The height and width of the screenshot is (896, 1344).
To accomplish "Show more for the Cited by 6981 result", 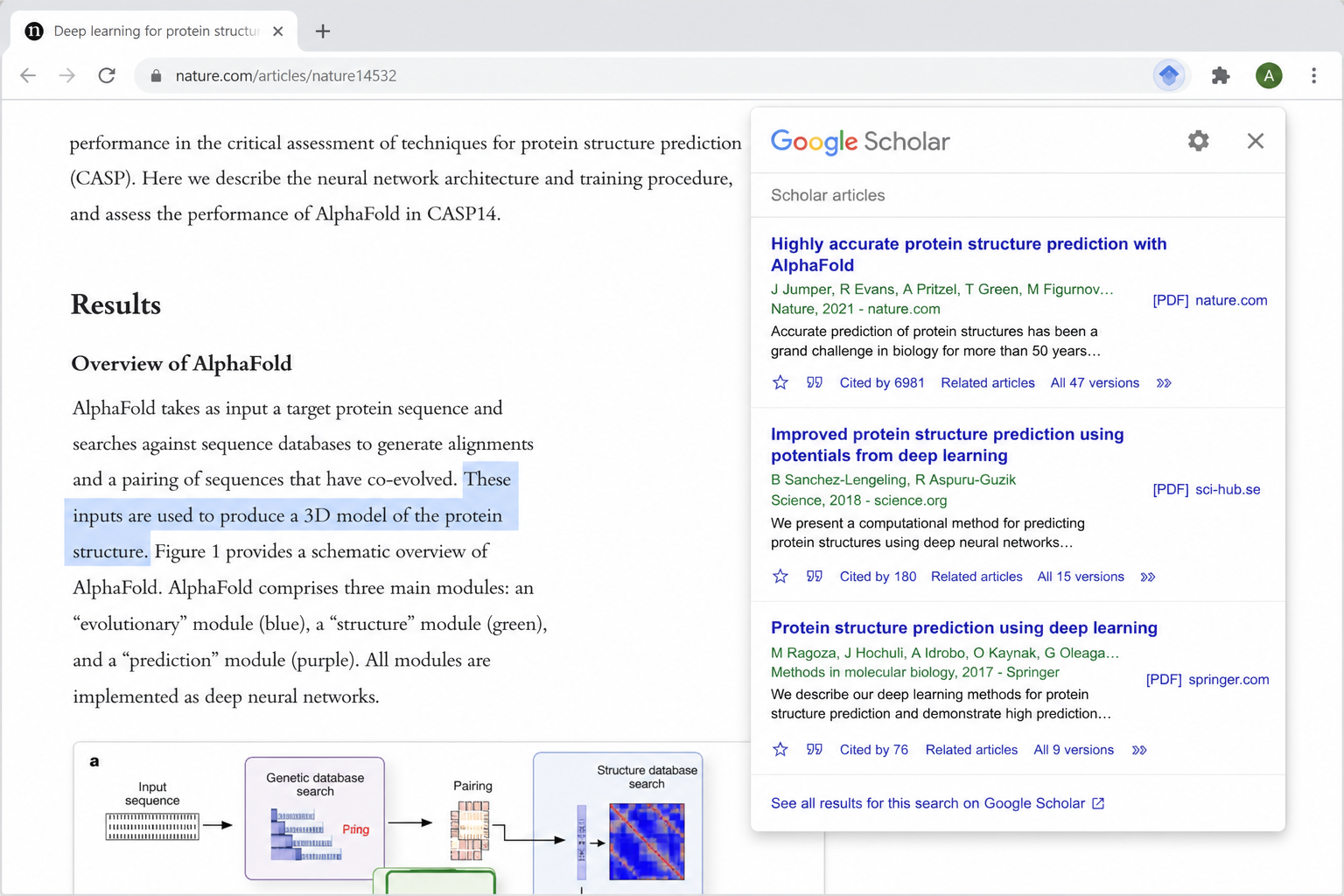I will coord(1164,383).
